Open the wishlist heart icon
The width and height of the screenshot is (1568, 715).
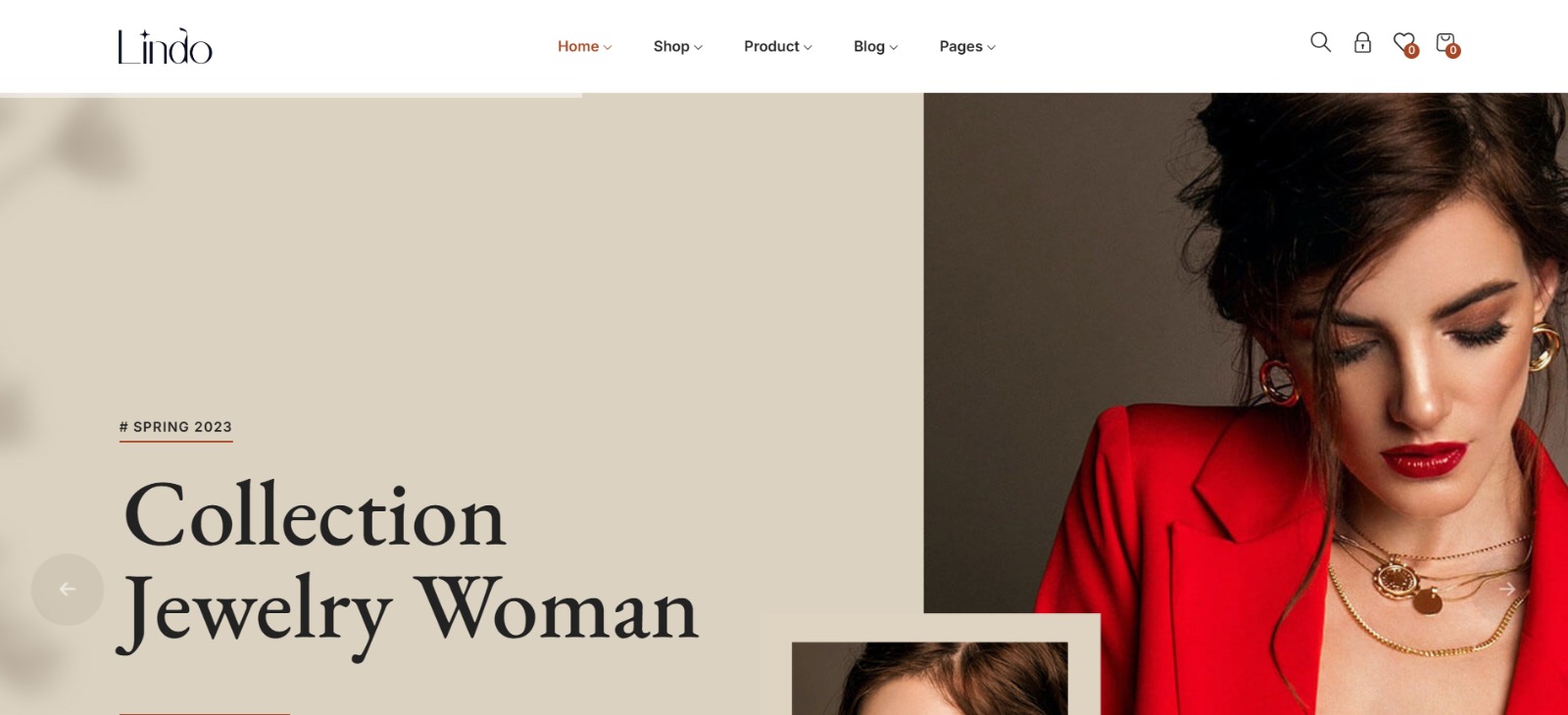pos(1403,42)
